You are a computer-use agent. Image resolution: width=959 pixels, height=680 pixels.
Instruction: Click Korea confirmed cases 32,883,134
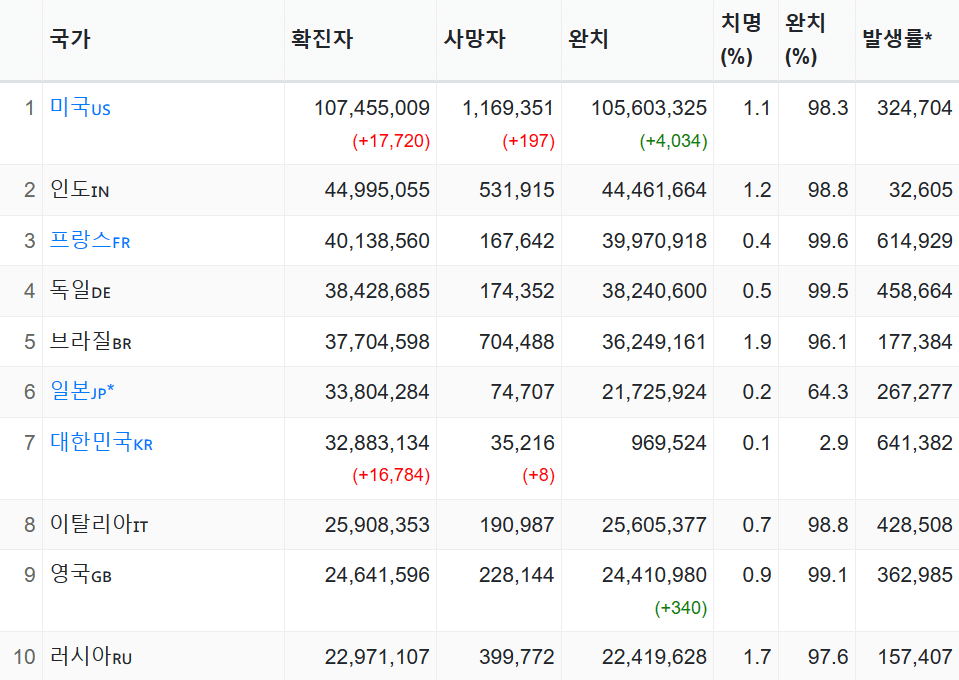[x=377, y=443]
